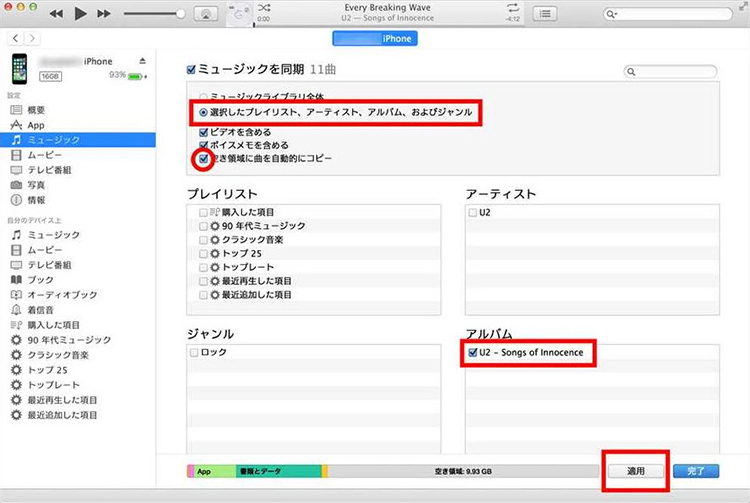This screenshot has height=503, width=750.
Task: Go forward with the right chevron
Action: (x=32, y=38)
